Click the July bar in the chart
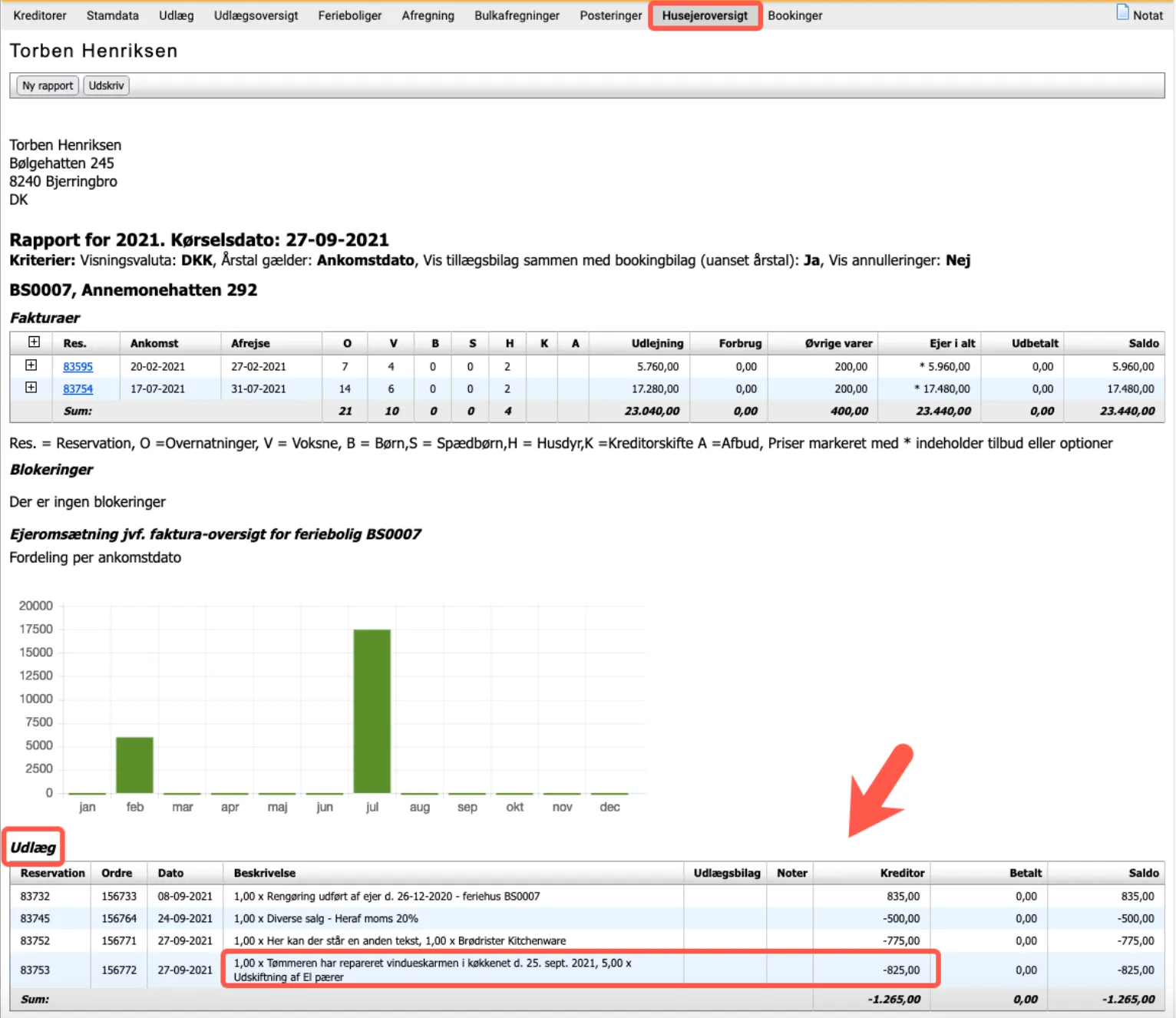Viewport: 1176px width, 1018px height. click(x=372, y=711)
